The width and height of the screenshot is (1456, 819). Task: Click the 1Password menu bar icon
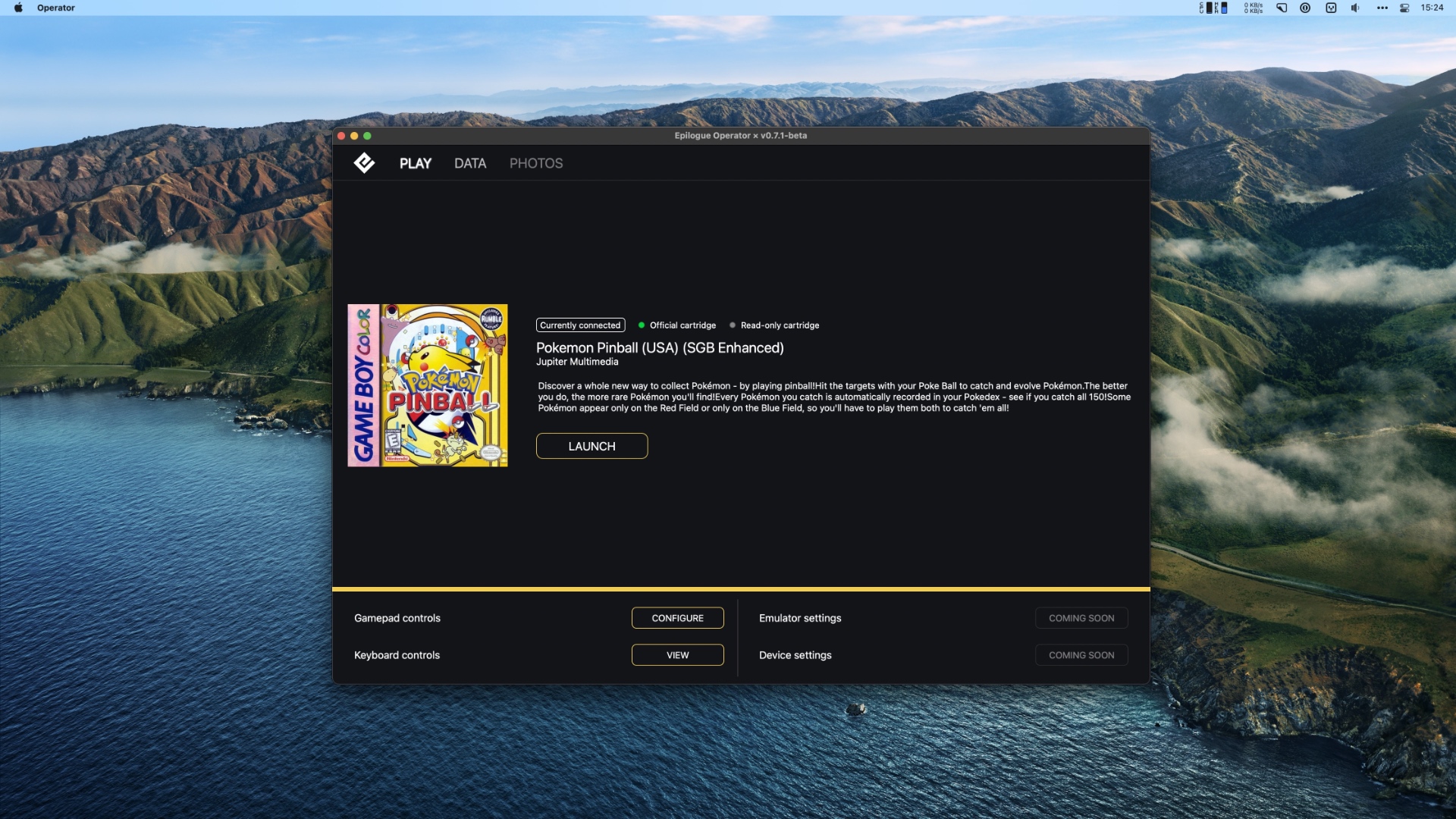tap(1305, 8)
